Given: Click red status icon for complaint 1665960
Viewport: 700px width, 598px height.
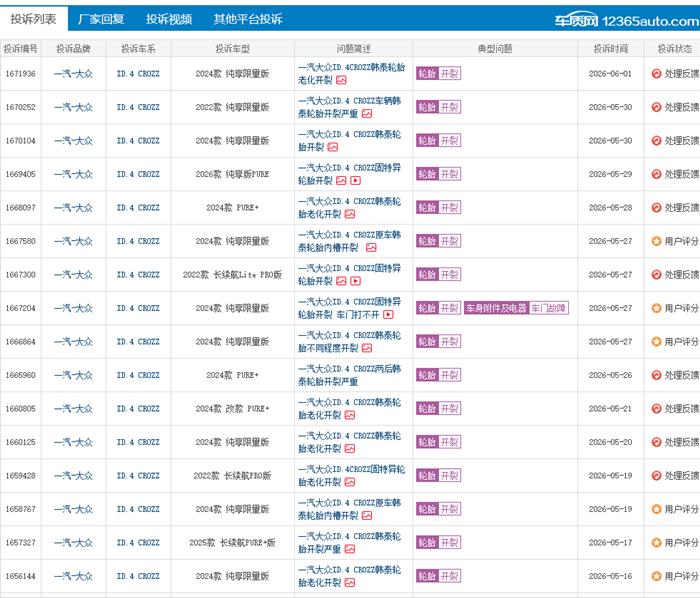Looking at the screenshot, I should (656, 375).
